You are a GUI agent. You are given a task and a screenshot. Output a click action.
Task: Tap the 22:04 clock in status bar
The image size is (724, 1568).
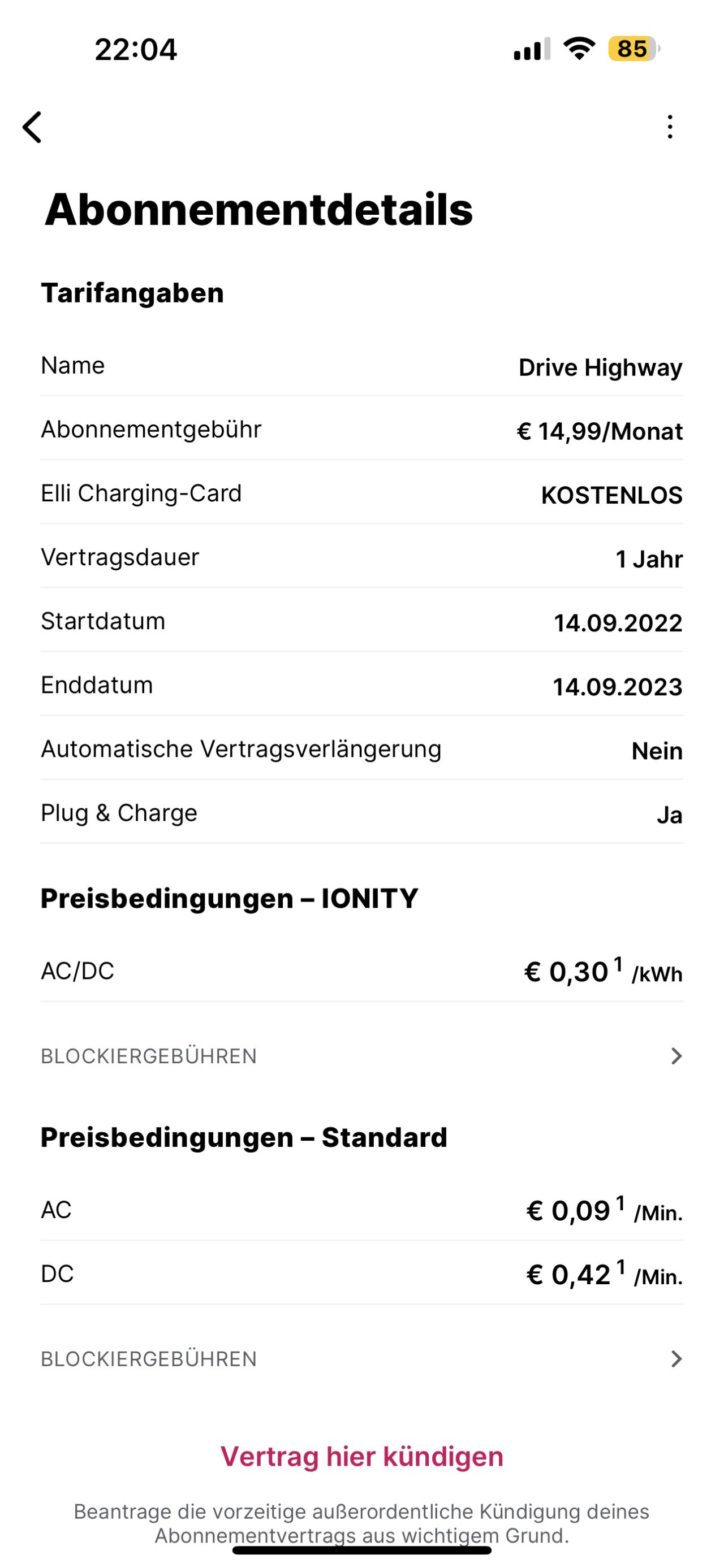click(x=136, y=49)
